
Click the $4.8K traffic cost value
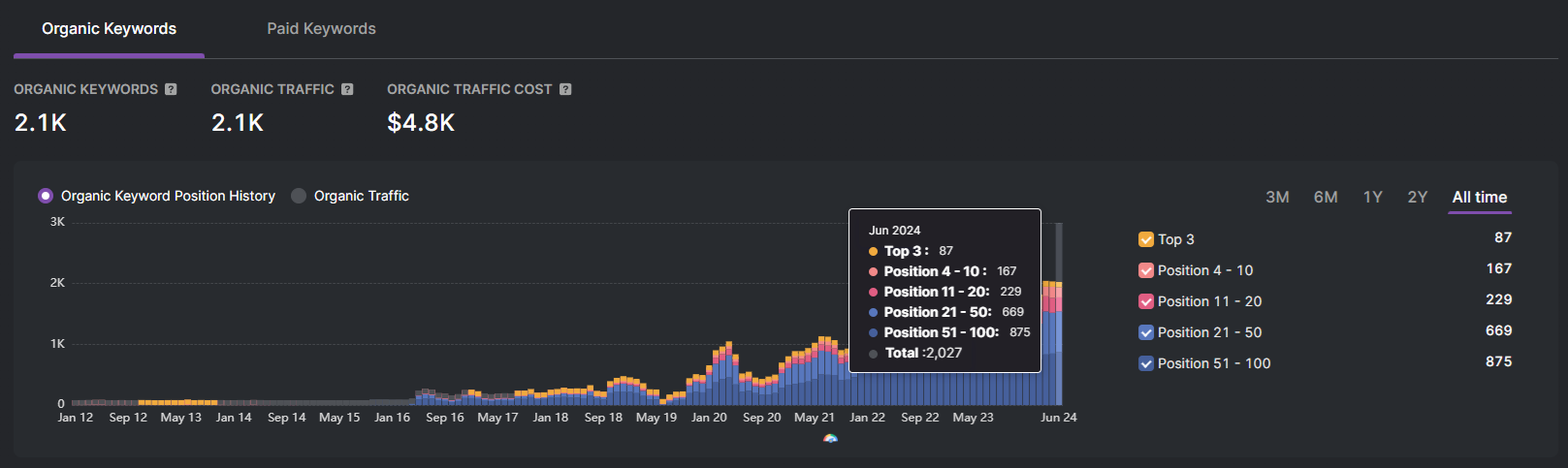(421, 123)
